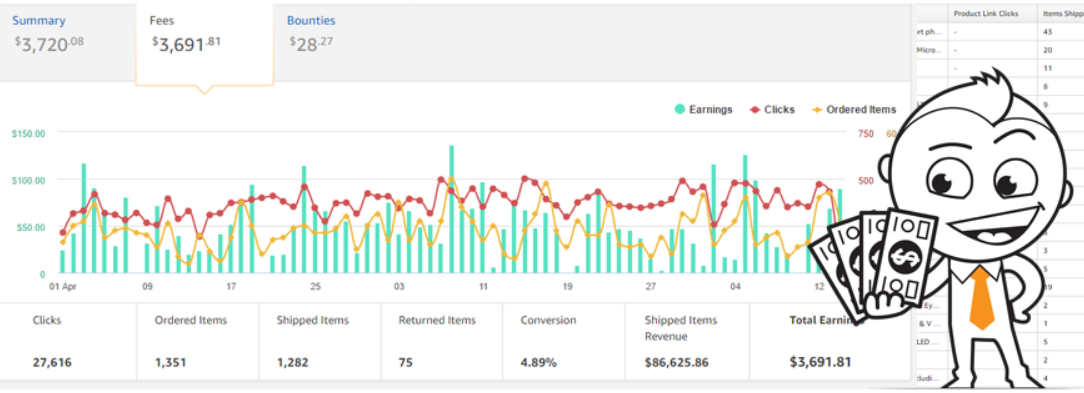
Task: Click the 01 Apr axis date label
Action: coord(62,286)
